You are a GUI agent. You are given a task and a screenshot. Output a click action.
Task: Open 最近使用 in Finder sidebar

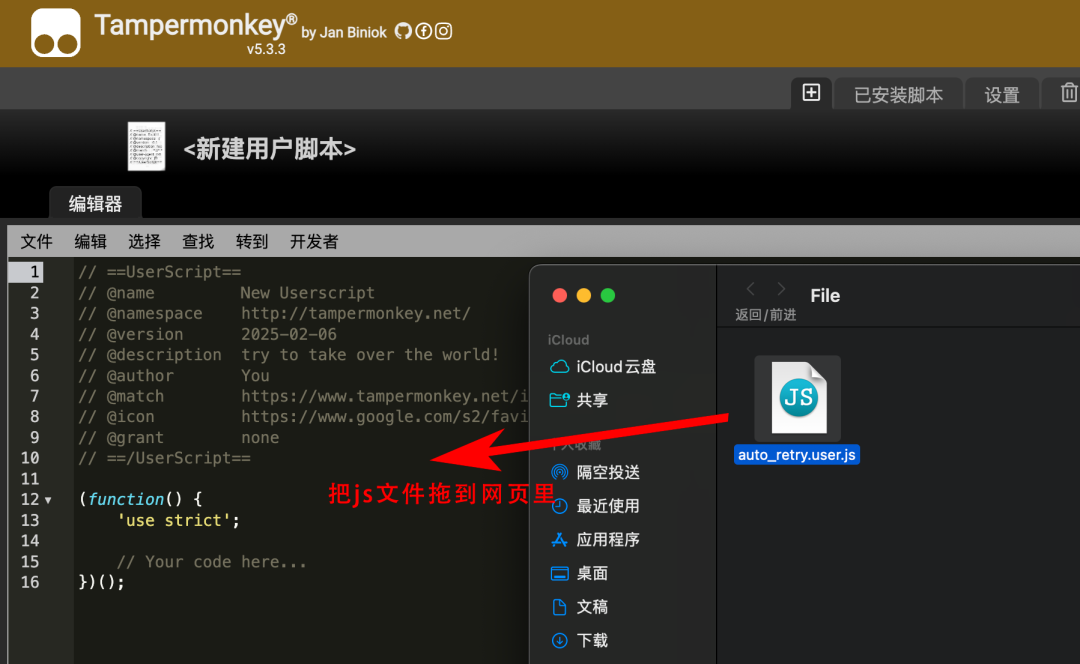point(596,506)
